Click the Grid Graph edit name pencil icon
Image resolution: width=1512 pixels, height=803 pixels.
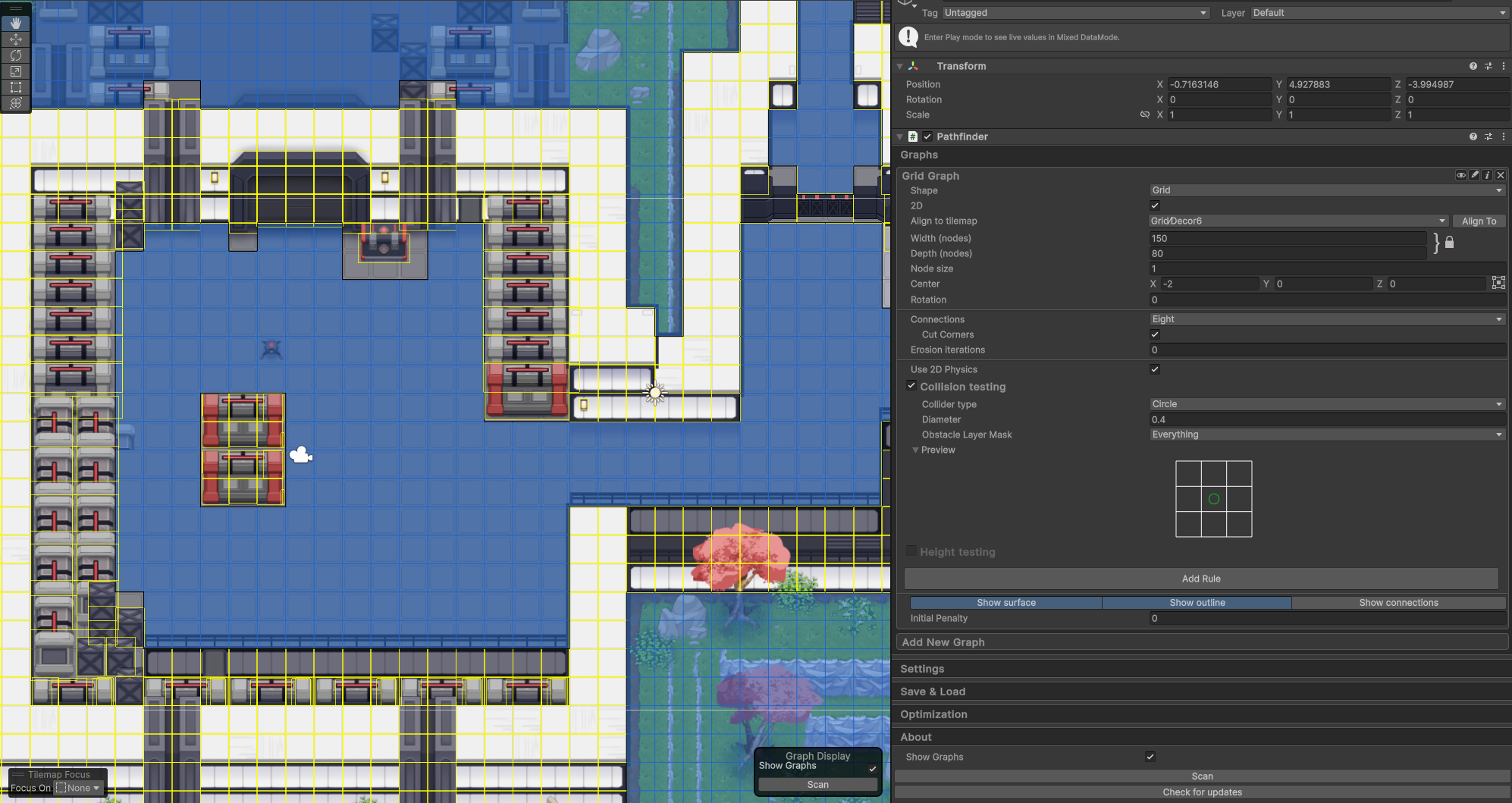1474,175
